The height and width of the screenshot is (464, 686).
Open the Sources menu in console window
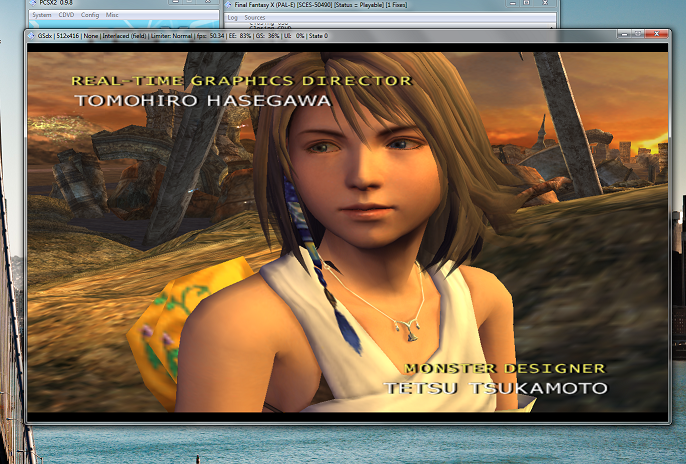[x=255, y=17]
